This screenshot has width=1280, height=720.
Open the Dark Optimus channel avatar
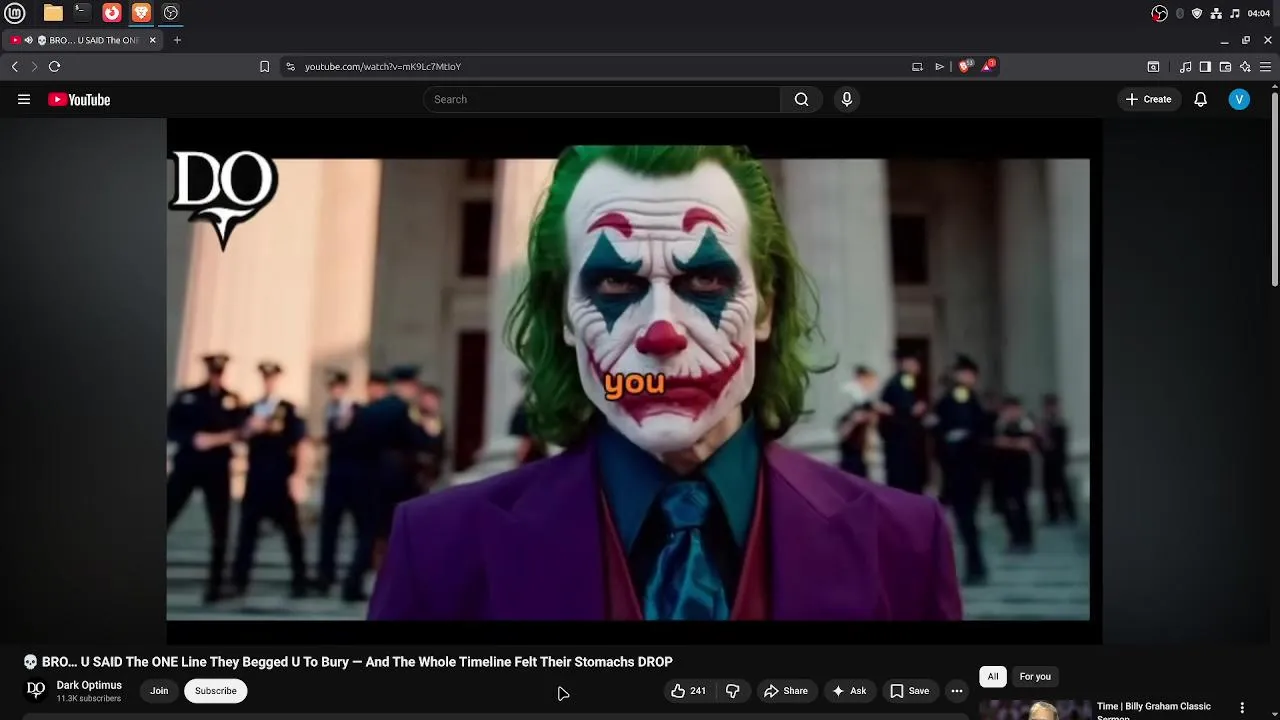tap(36, 691)
